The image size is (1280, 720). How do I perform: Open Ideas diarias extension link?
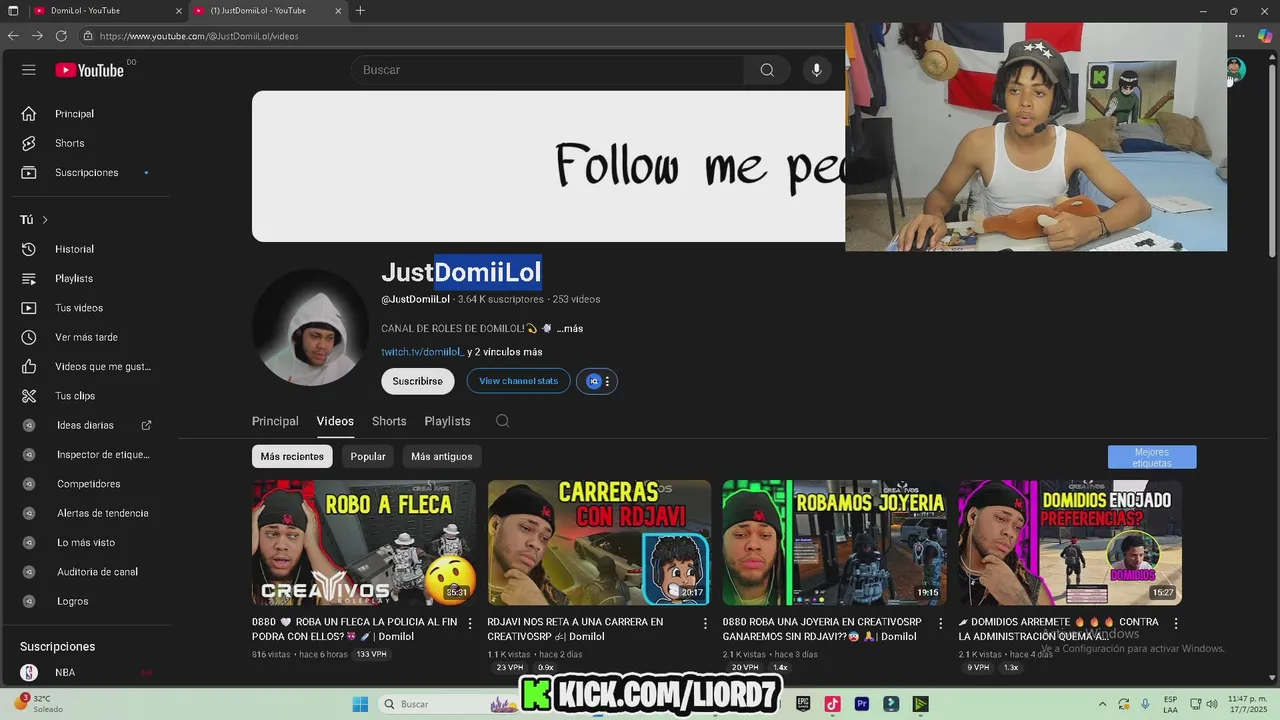(85, 425)
